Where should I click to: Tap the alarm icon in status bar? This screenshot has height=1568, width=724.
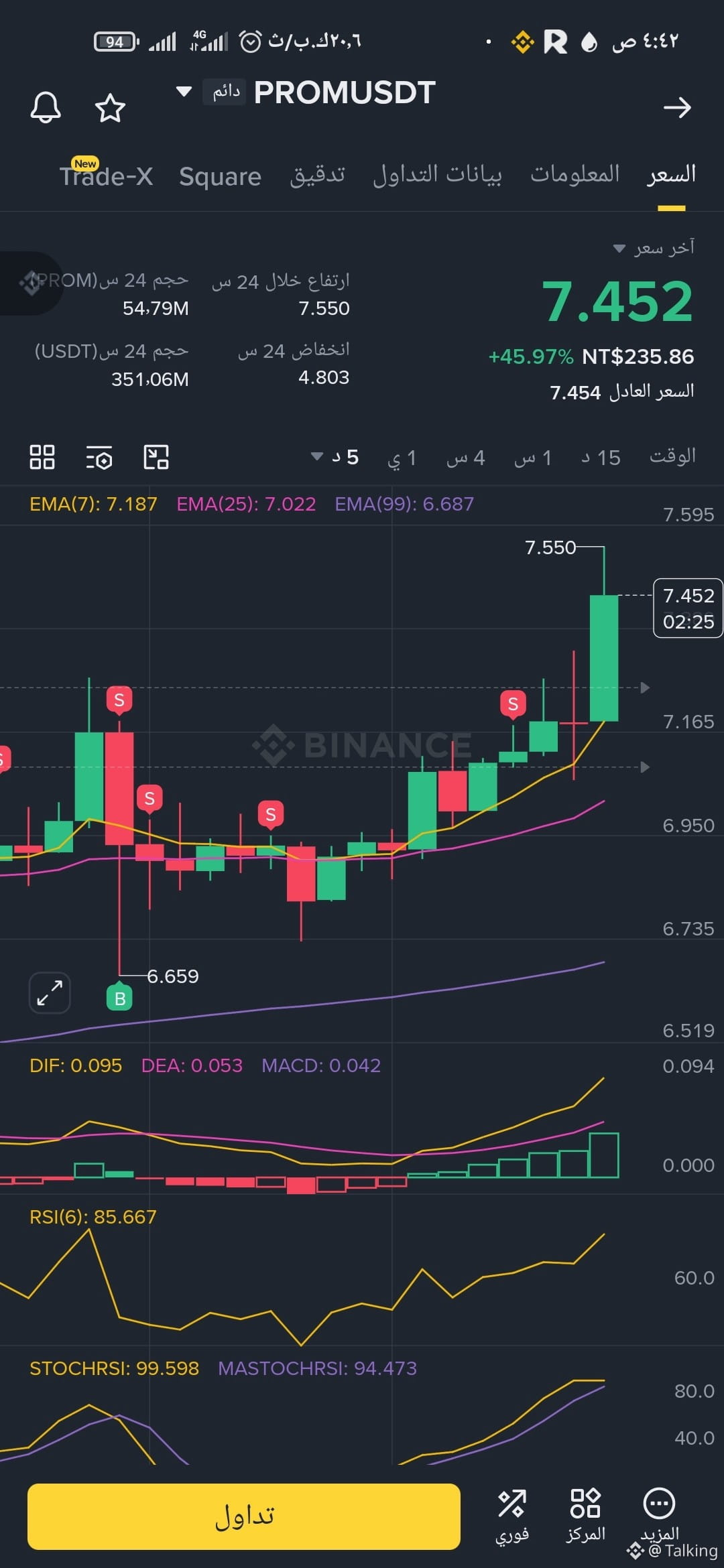251,42
